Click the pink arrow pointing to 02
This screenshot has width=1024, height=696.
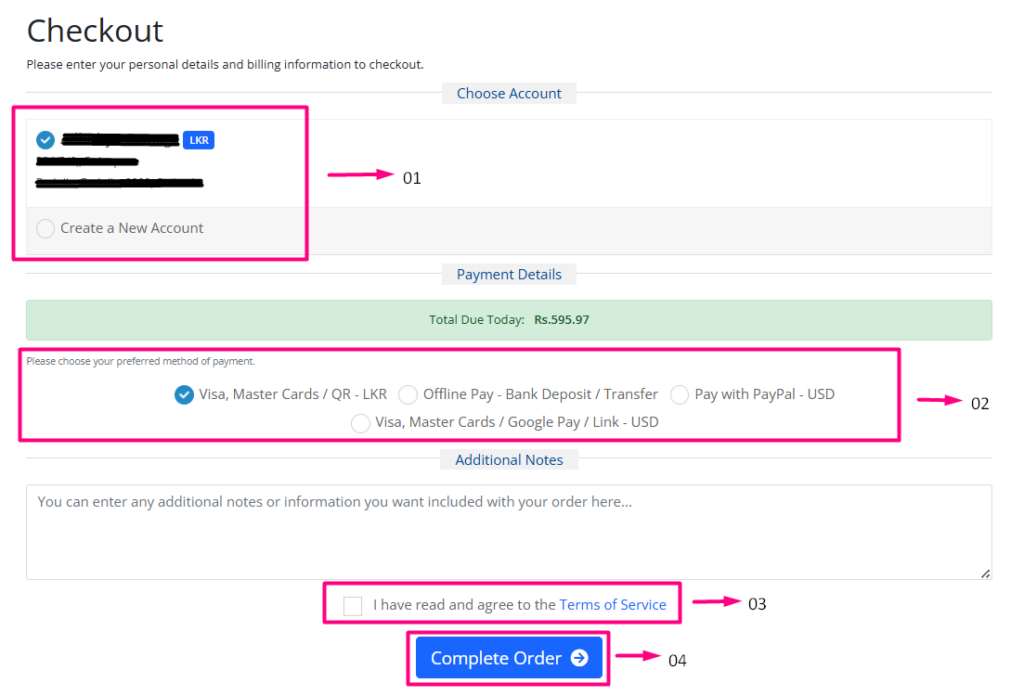pos(940,401)
